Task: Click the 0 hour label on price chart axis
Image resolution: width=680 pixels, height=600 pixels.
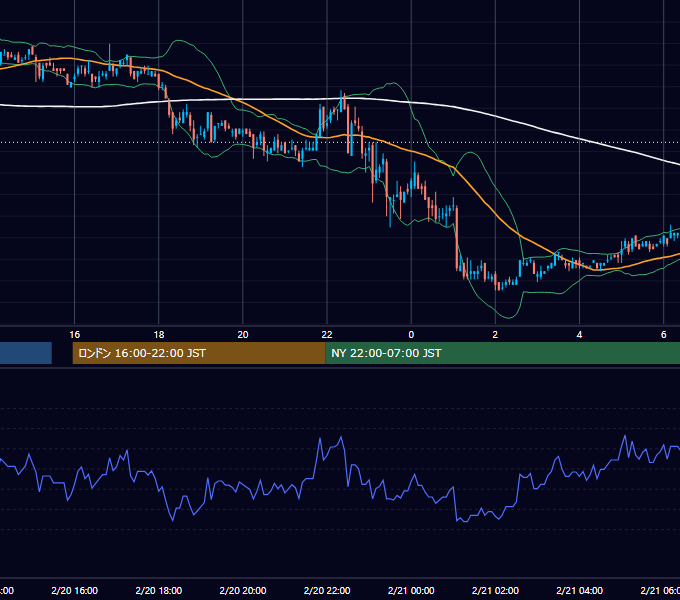Action: (411, 335)
